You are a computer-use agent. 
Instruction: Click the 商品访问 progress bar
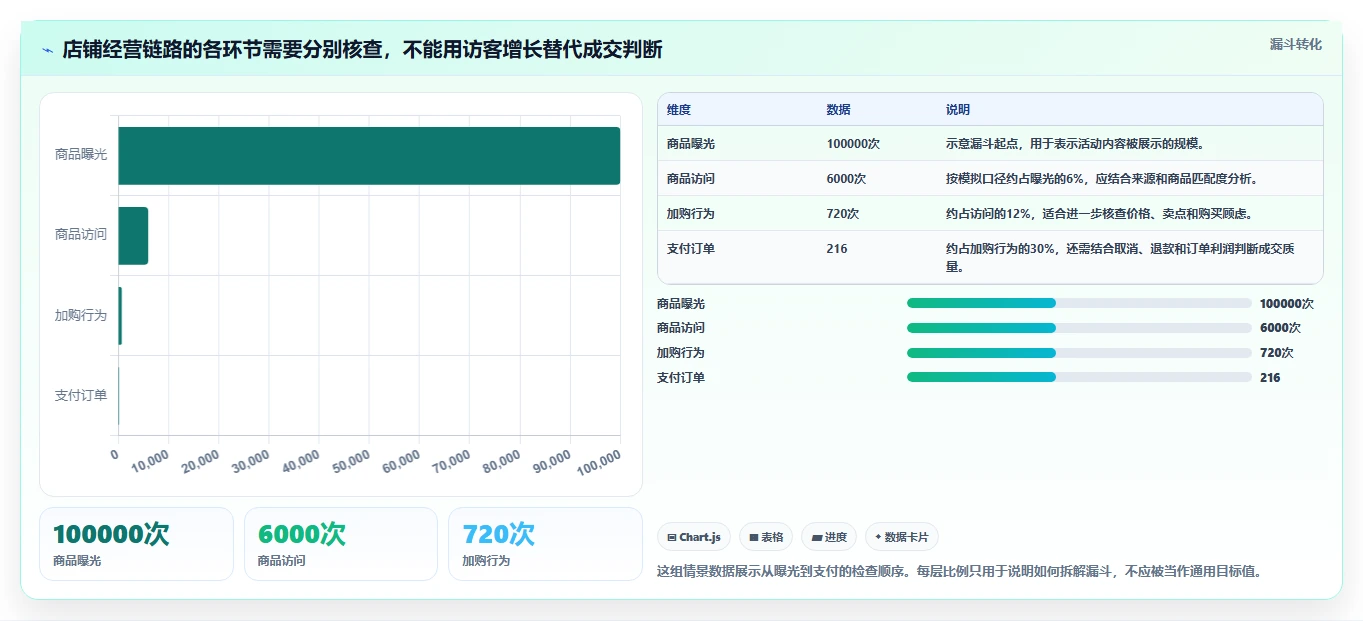coord(1079,328)
